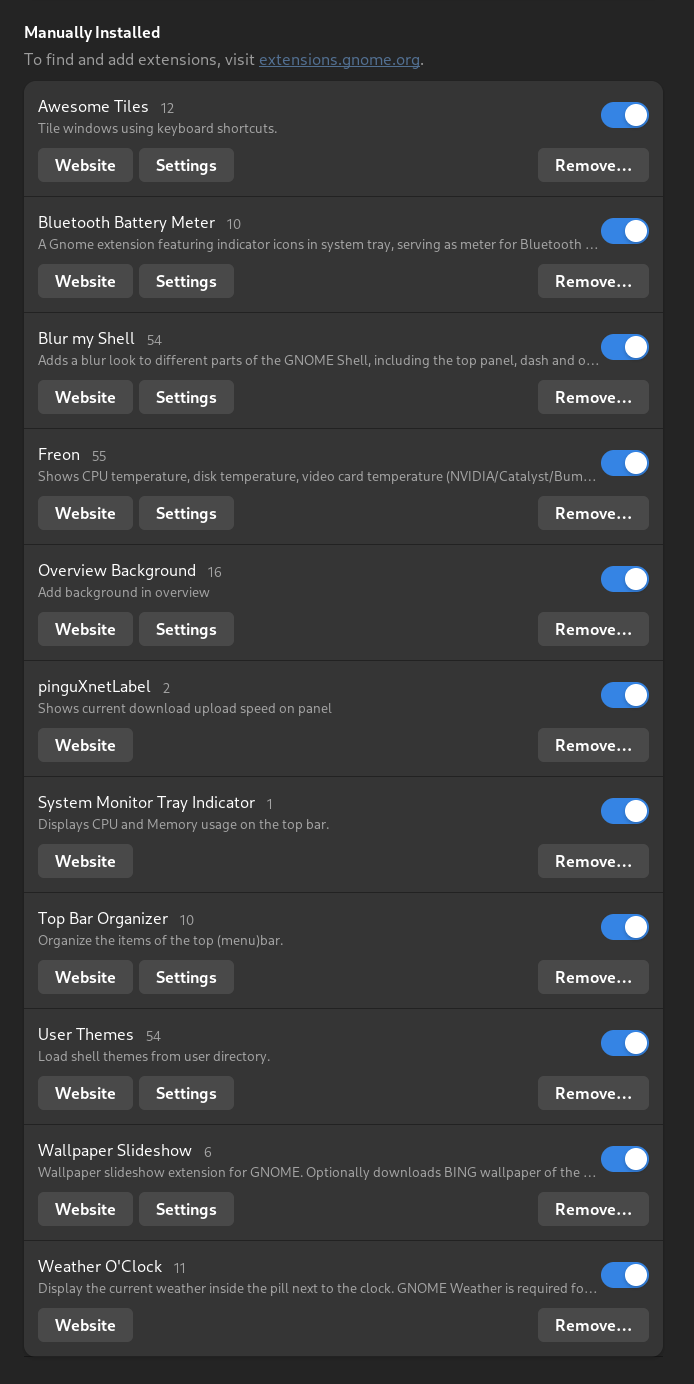The image size is (694, 1384).
Task: Remove System Monitor Tray Indicator extension
Action: pos(593,861)
